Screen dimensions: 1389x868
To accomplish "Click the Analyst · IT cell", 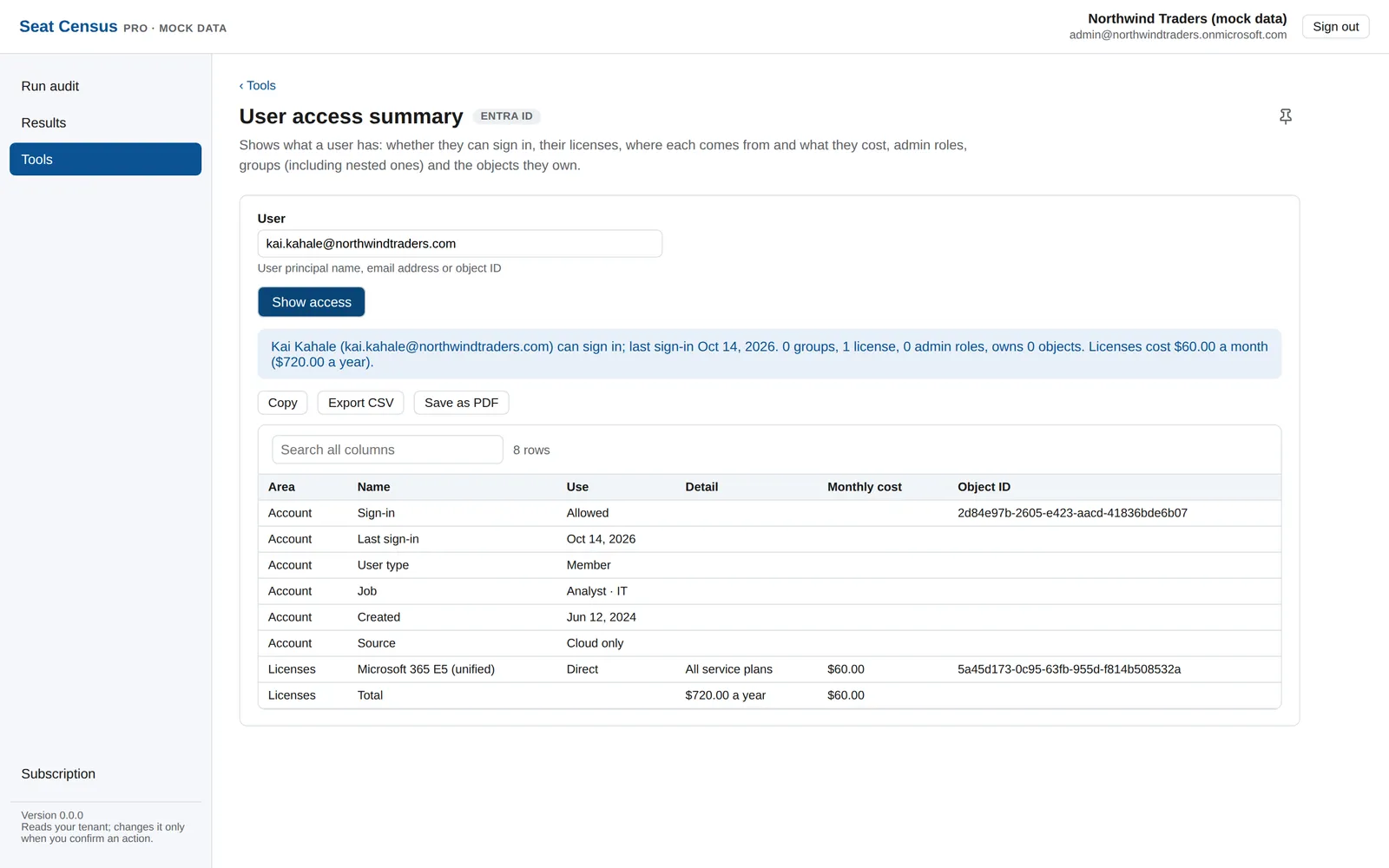I will click(x=596, y=591).
